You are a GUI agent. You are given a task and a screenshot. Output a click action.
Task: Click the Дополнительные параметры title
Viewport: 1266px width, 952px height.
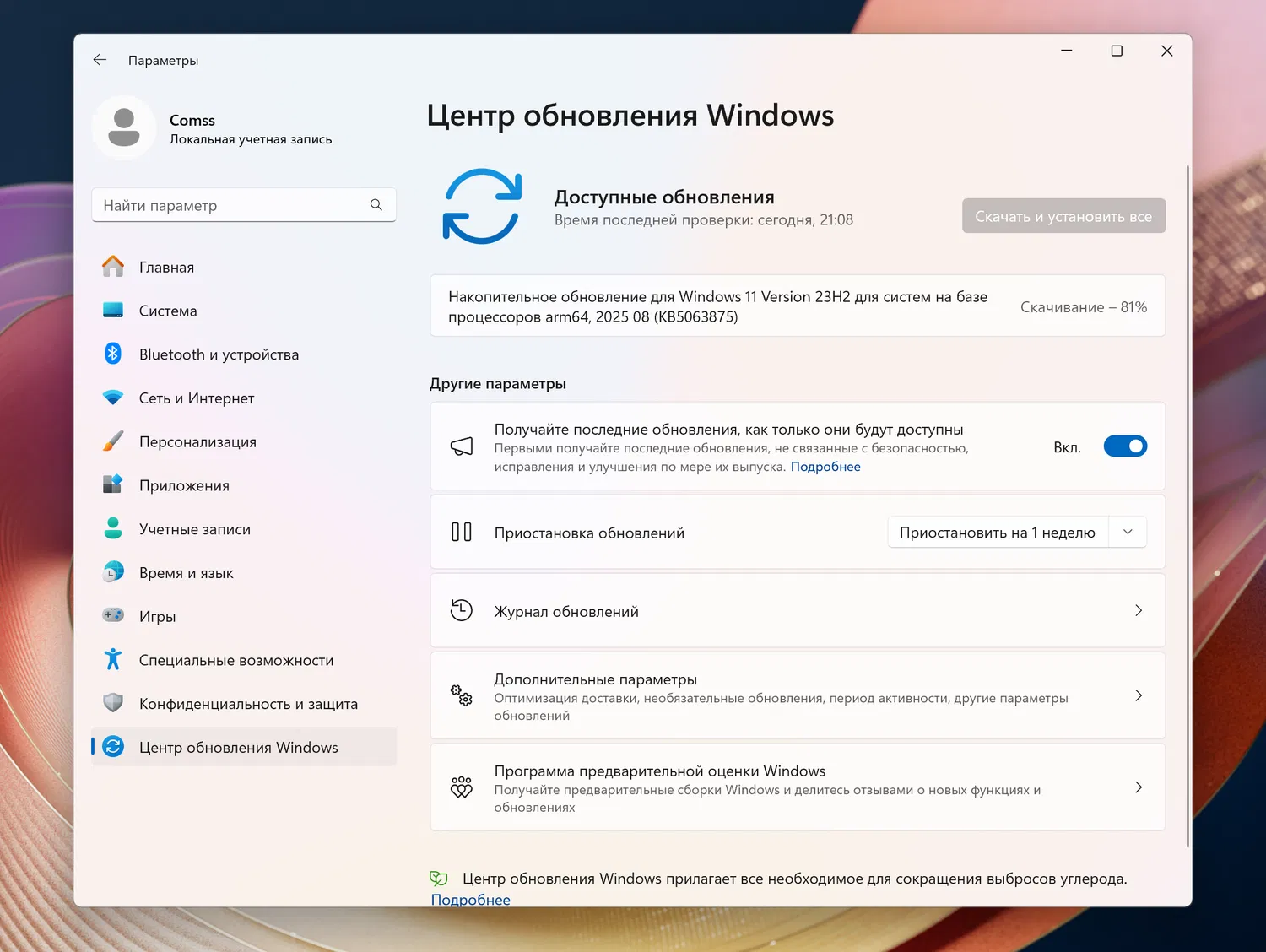pos(596,679)
